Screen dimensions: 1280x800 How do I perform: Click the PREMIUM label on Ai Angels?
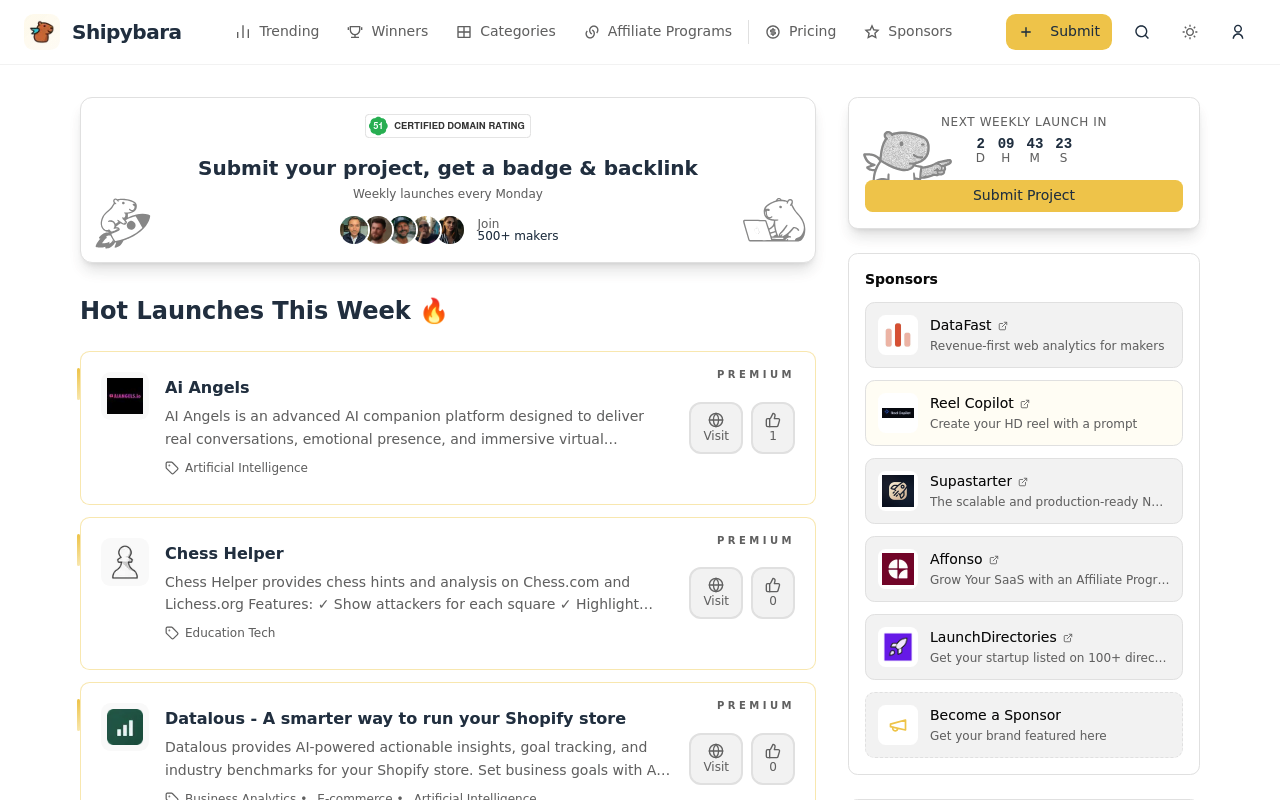pos(755,375)
